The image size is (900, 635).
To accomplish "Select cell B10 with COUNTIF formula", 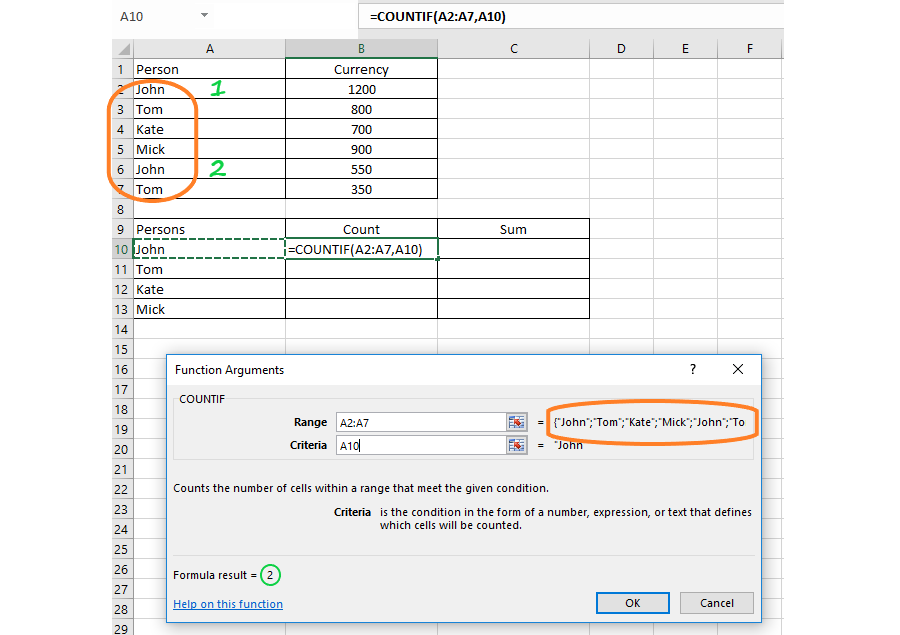I will (x=361, y=249).
